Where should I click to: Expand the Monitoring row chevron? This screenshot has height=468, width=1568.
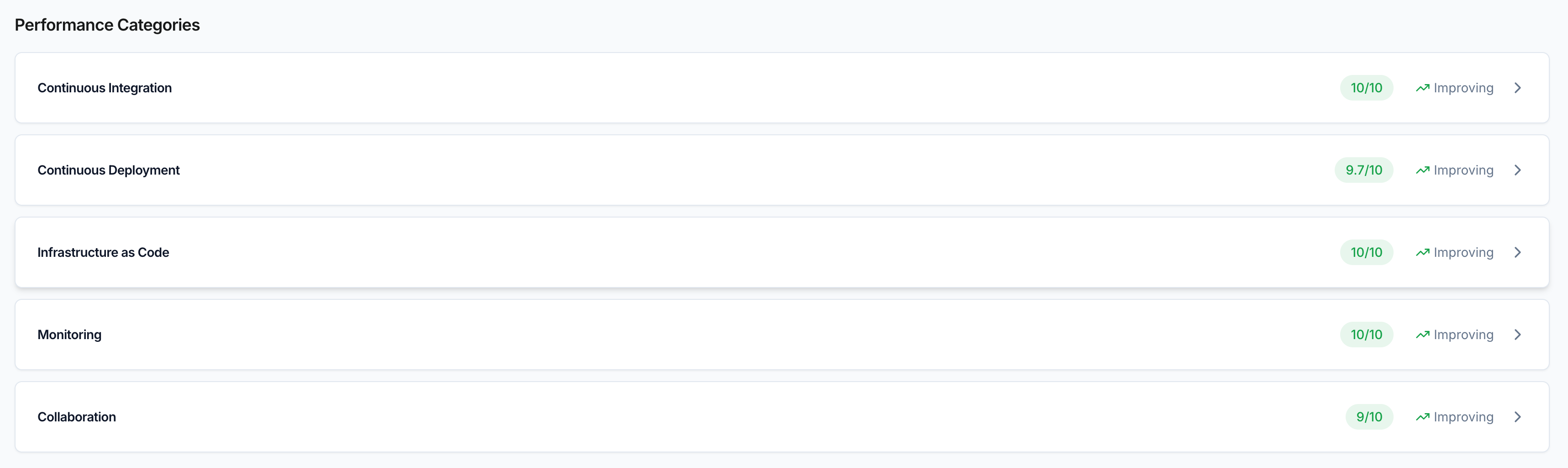1517,335
